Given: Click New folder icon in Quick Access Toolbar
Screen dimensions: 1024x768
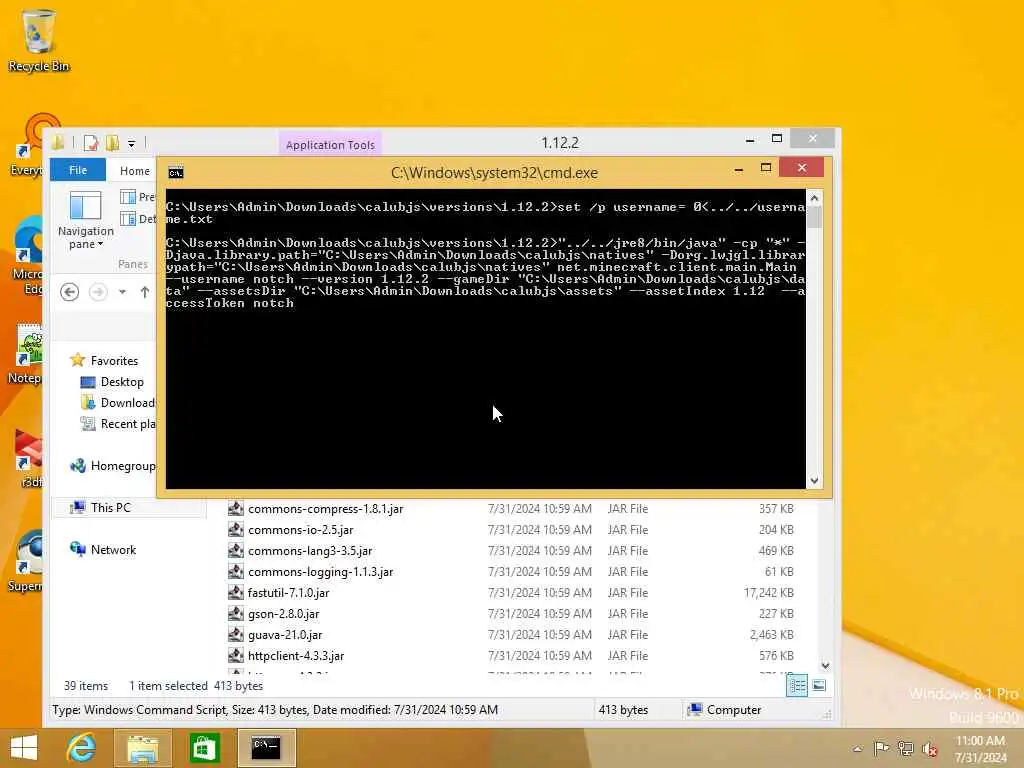Looking at the screenshot, I should (112, 142).
